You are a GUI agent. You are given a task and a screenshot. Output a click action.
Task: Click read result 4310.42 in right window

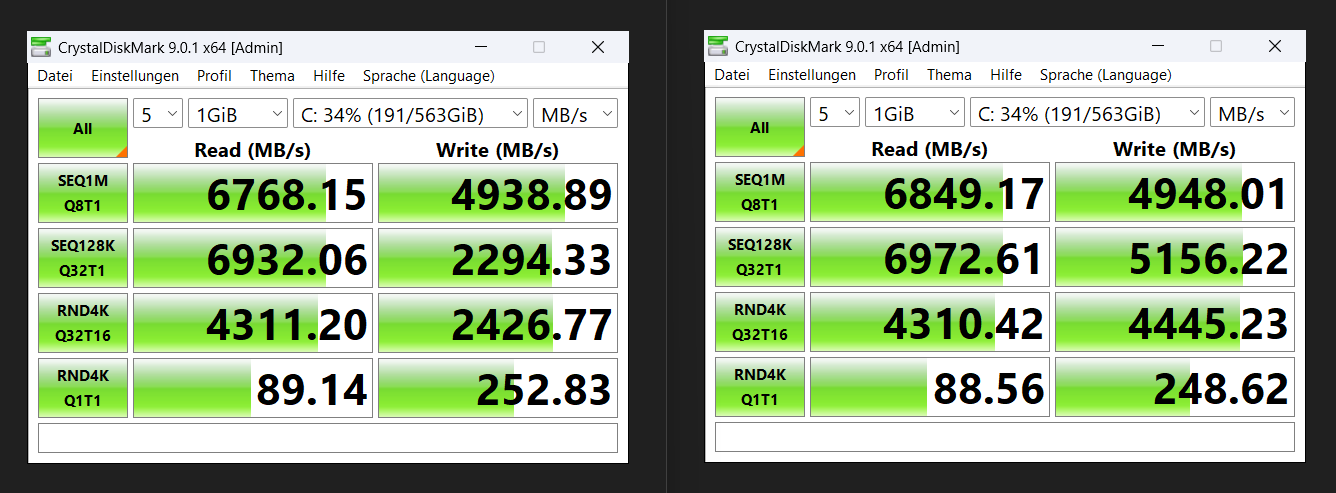coord(930,322)
